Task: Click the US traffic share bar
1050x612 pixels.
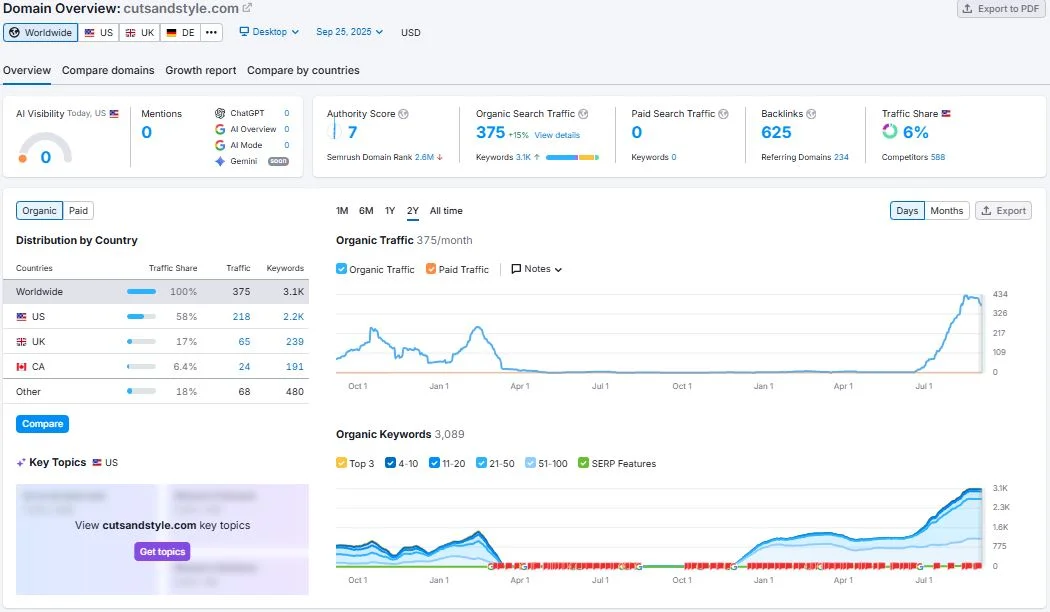Action: 141,317
